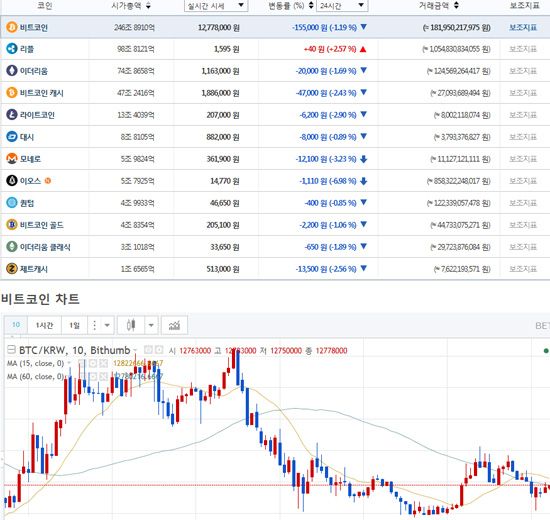The width and height of the screenshot is (550, 520).
Task: Click the Litecoin (라이트코인) coin icon
Action: 12,114
